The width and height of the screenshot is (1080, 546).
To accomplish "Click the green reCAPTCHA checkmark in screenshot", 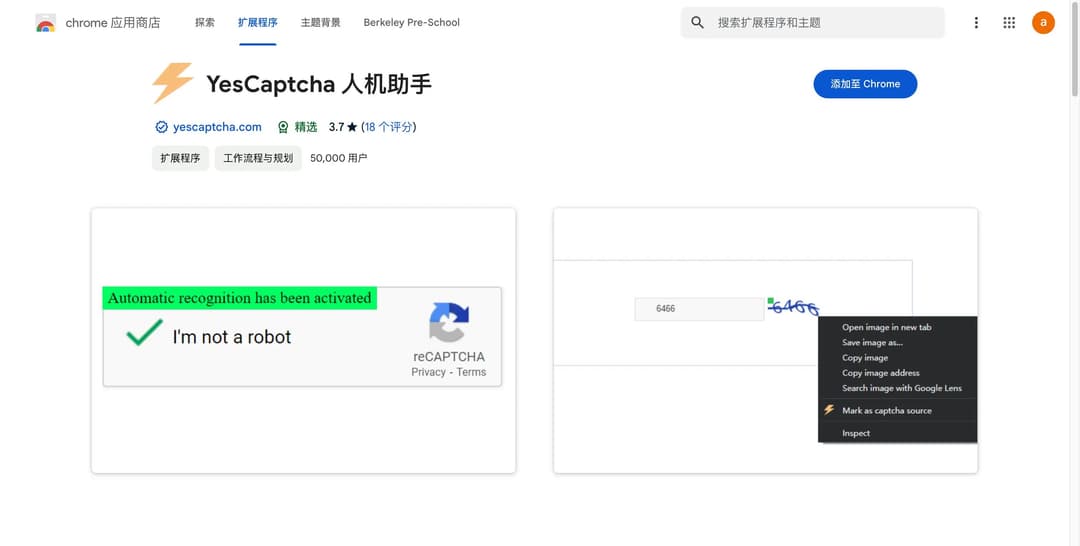I will tap(144, 334).
